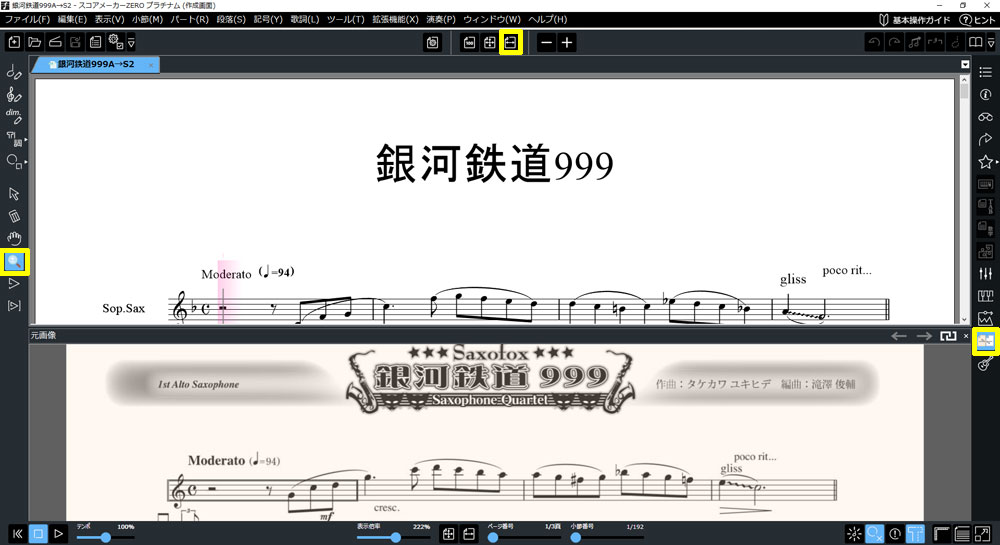Open the 記号(Y) menu
Viewport: 1000px width, 545px height.
click(x=268, y=19)
